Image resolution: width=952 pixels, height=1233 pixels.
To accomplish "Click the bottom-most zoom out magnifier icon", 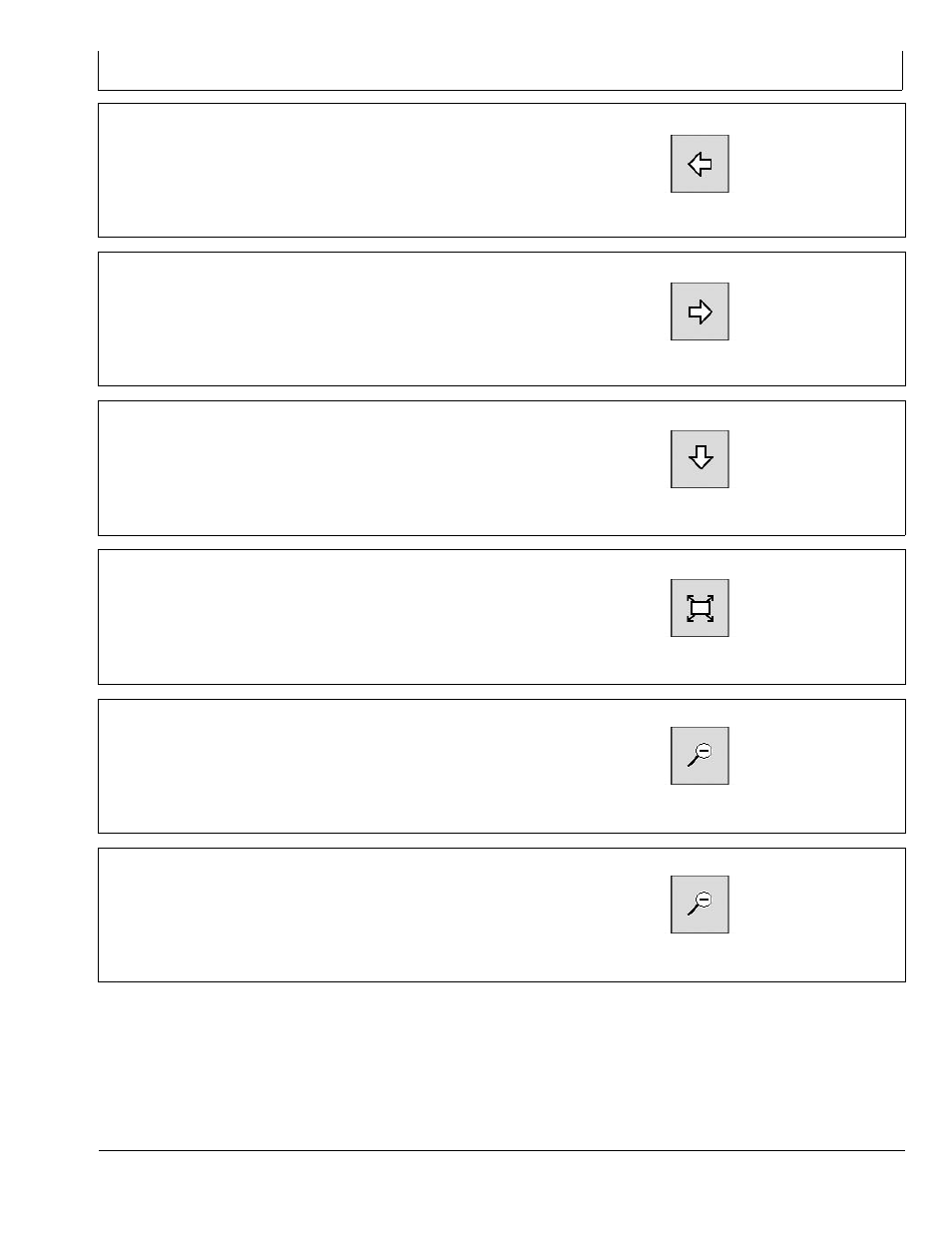I will 700,905.
